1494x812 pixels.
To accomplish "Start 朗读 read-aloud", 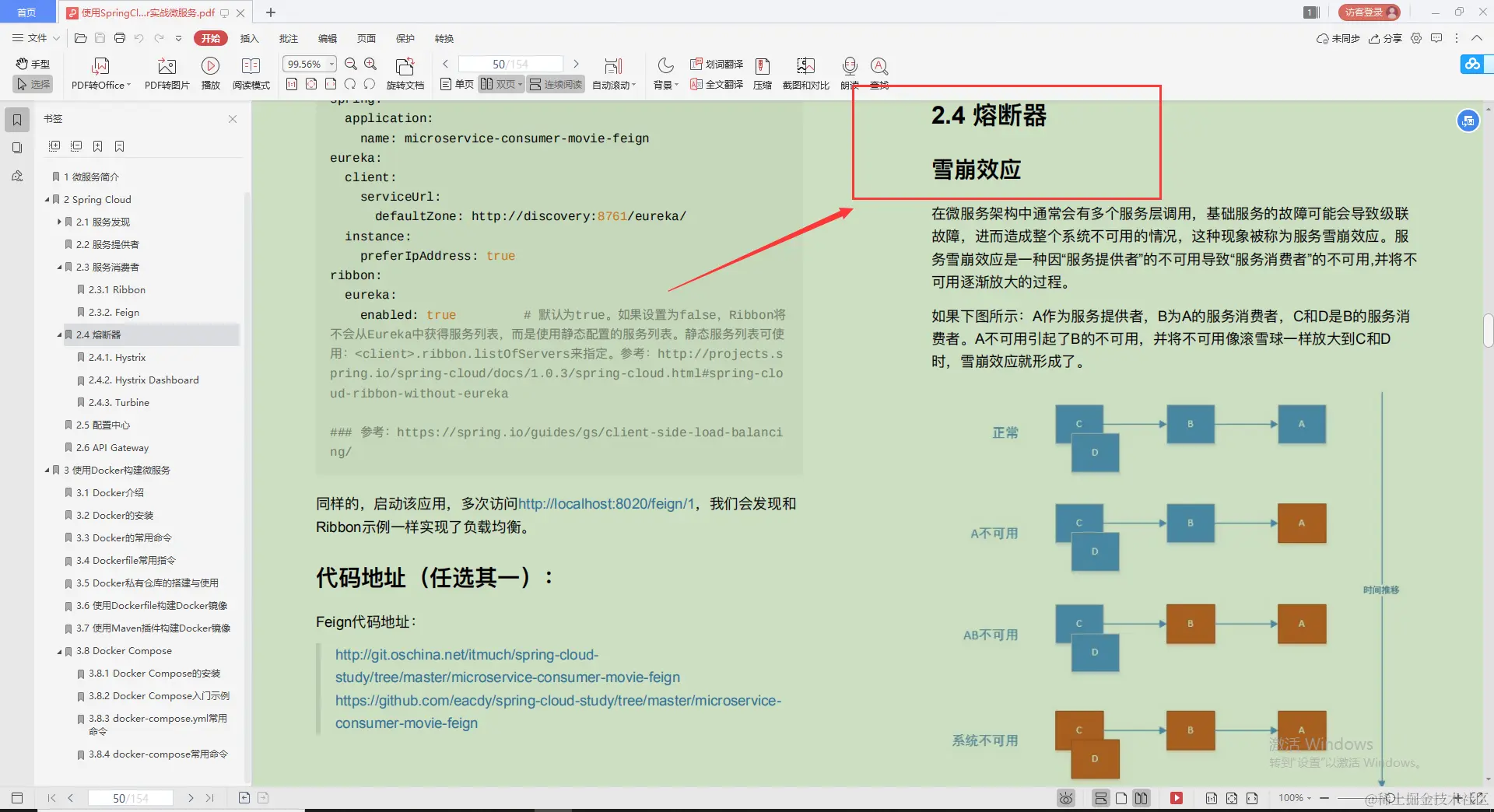I will [849, 72].
